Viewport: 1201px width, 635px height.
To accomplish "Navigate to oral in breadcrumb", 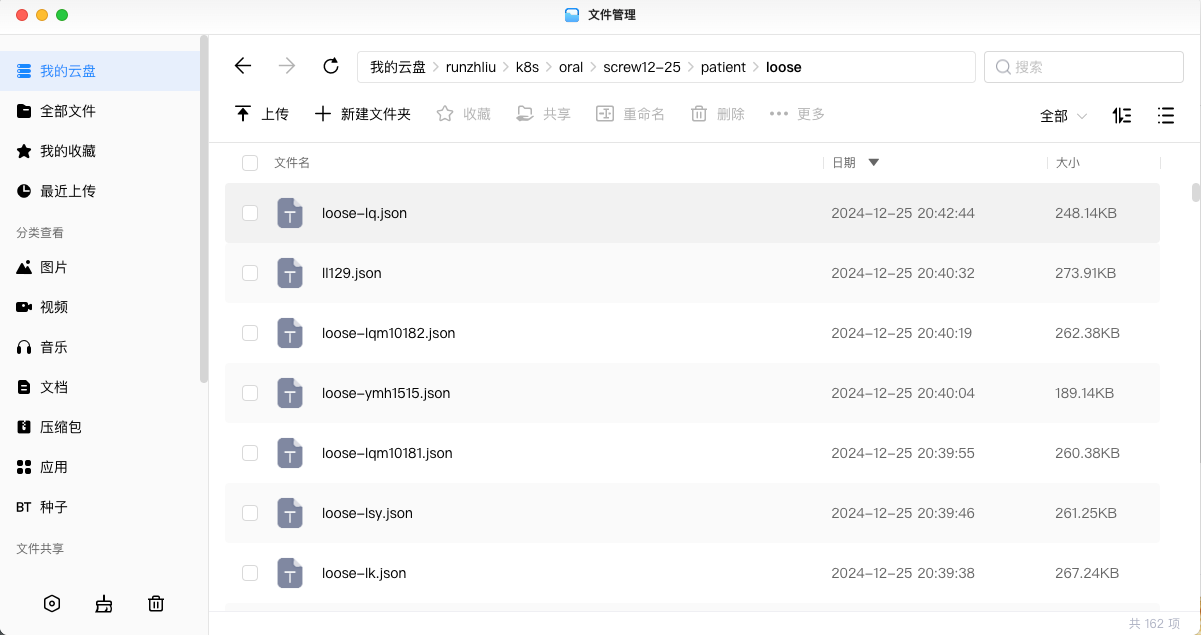I will click(x=571, y=67).
